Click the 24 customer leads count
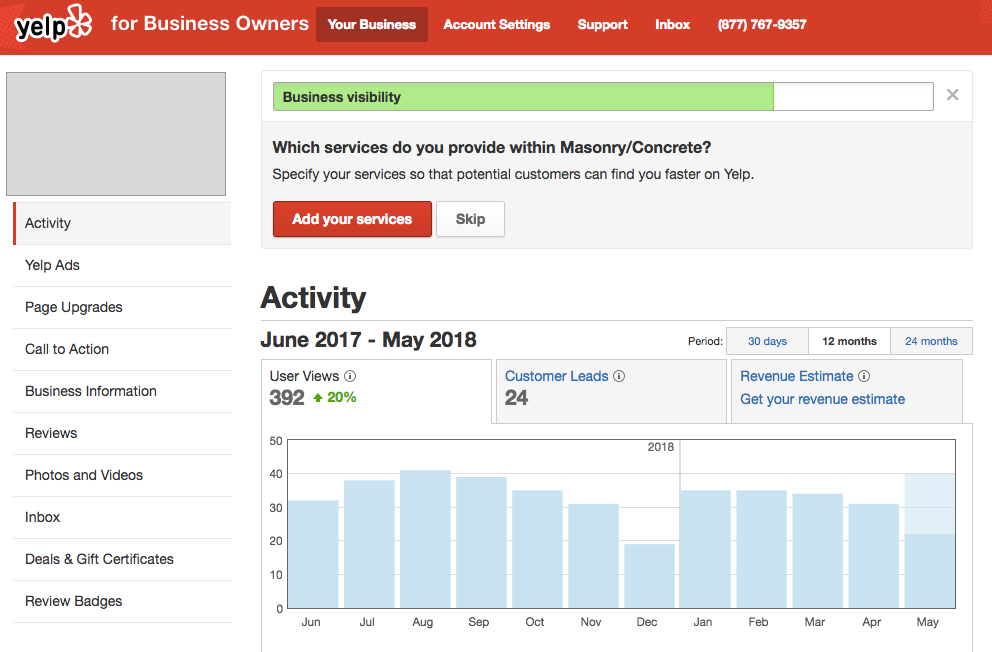992x652 pixels. 516,398
